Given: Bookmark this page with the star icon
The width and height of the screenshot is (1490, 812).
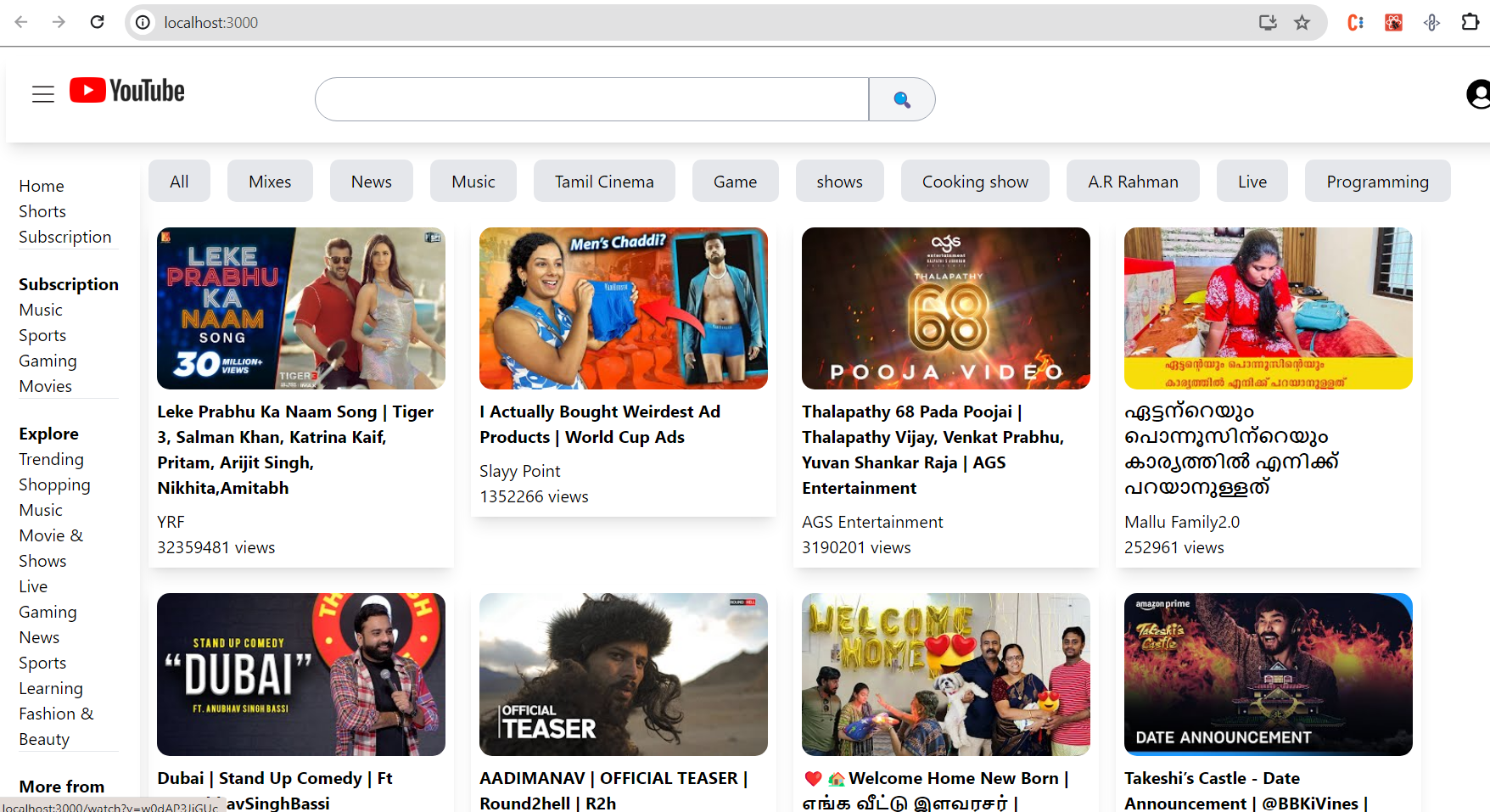Looking at the screenshot, I should click(x=1302, y=23).
